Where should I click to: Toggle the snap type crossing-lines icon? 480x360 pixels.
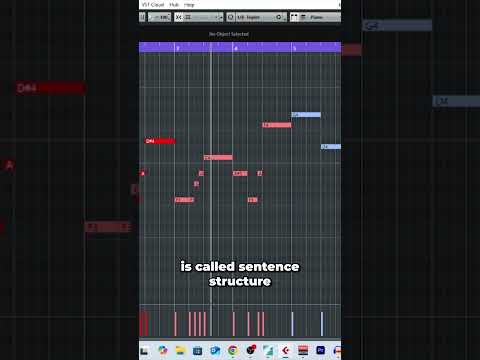(179, 17)
